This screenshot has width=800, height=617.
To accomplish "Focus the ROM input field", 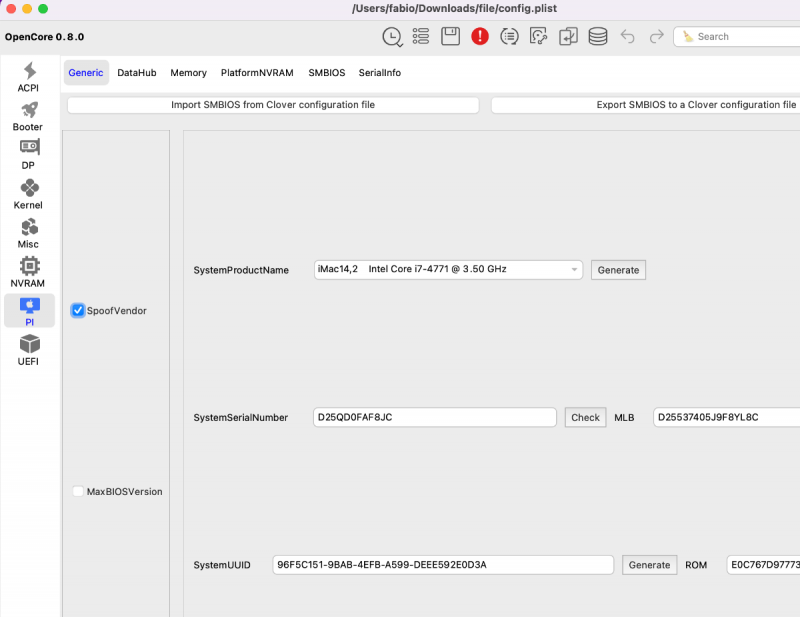I will [x=763, y=564].
